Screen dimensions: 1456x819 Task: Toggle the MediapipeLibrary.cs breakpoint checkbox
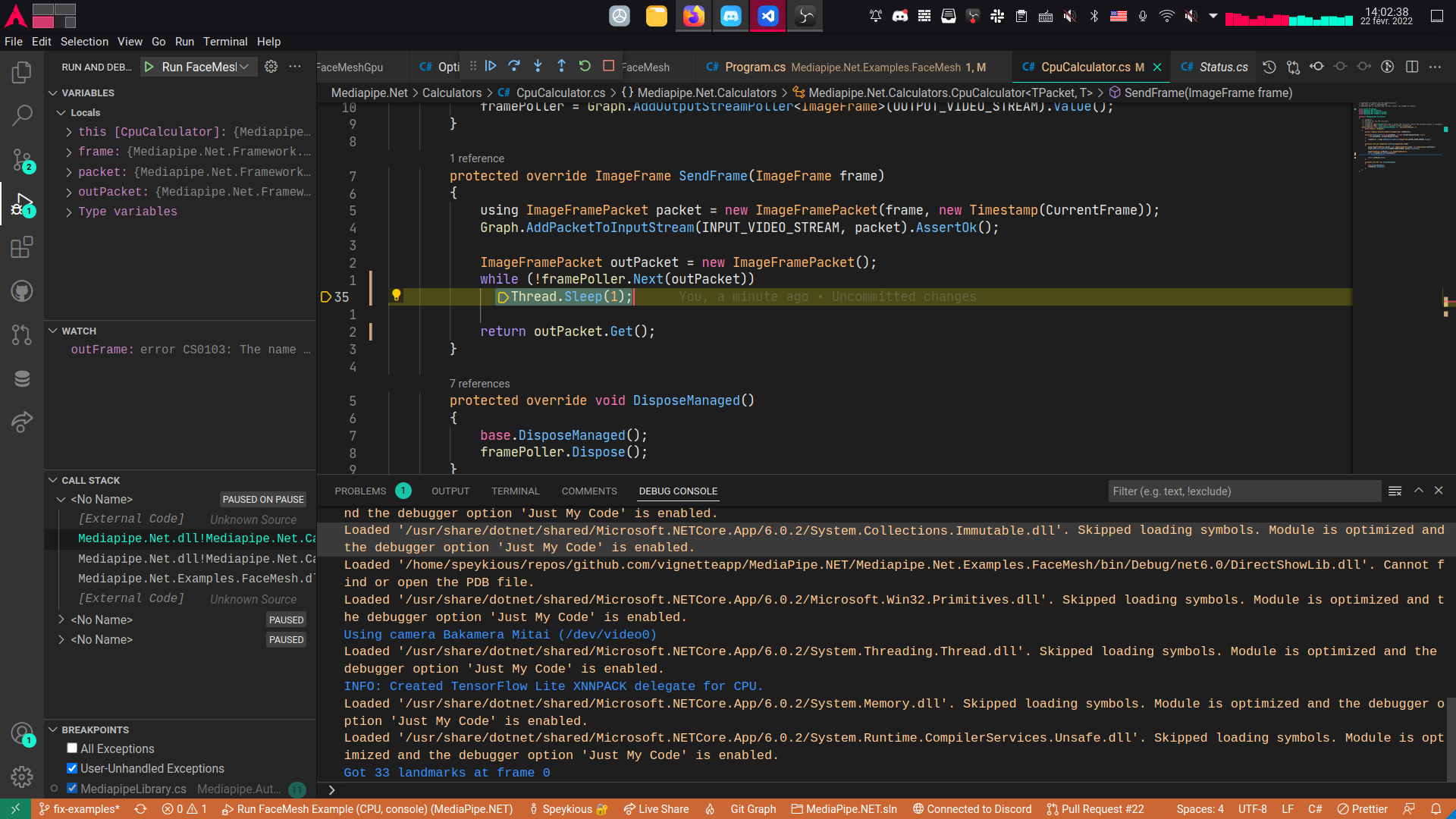click(x=72, y=789)
